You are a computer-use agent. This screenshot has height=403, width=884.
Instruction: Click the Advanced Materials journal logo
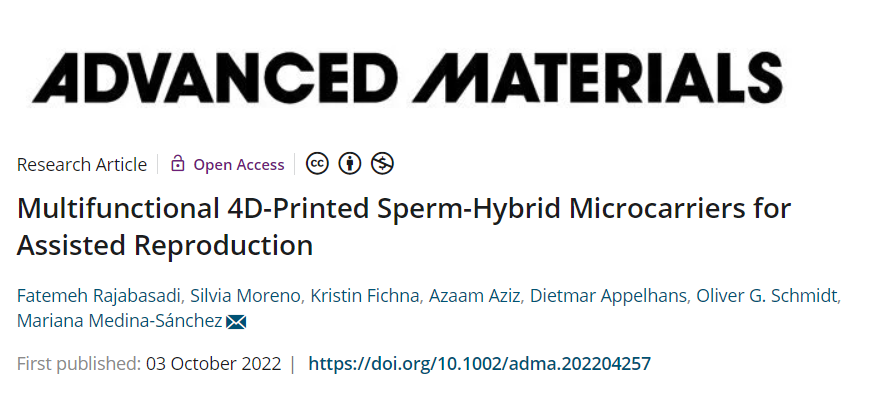(x=407, y=78)
